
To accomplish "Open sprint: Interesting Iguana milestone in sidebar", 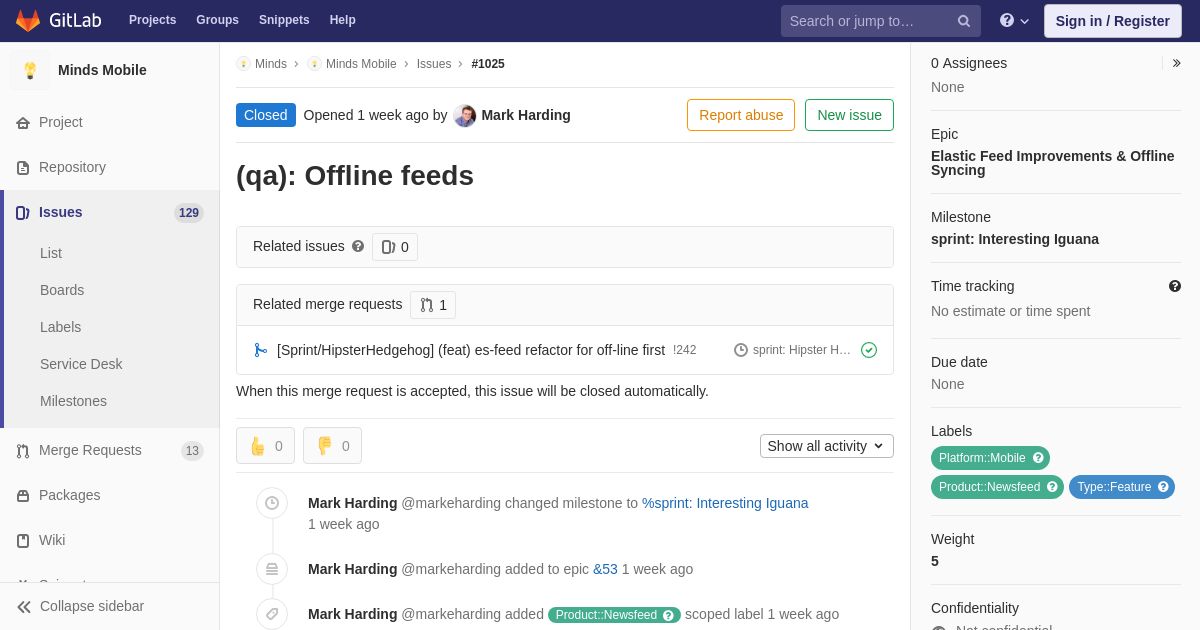I will click(x=1015, y=239).
